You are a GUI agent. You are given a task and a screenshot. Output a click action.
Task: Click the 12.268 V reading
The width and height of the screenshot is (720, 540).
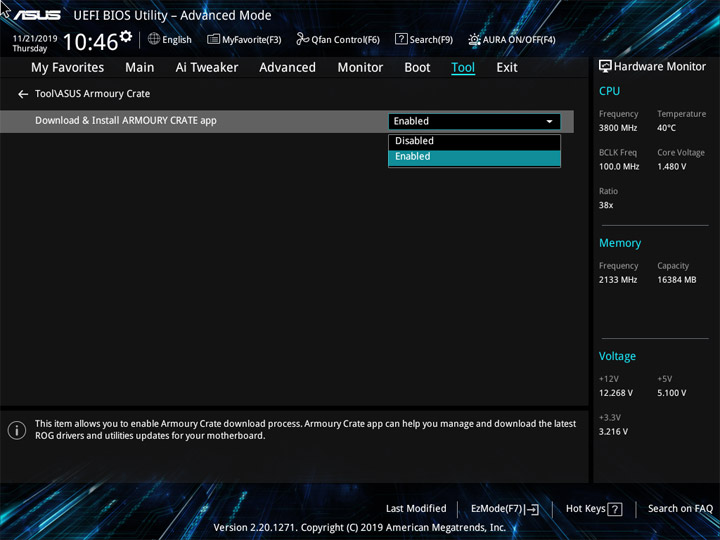click(x=615, y=393)
